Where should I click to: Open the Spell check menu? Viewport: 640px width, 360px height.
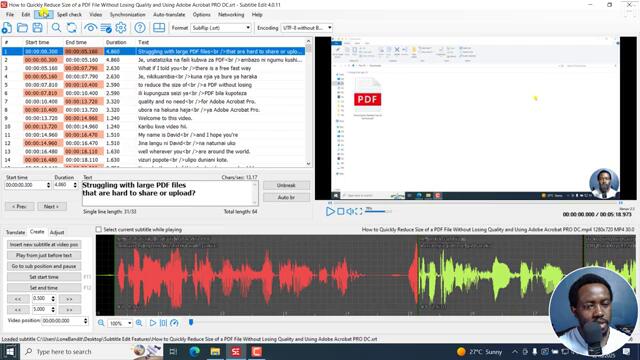click(69, 14)
